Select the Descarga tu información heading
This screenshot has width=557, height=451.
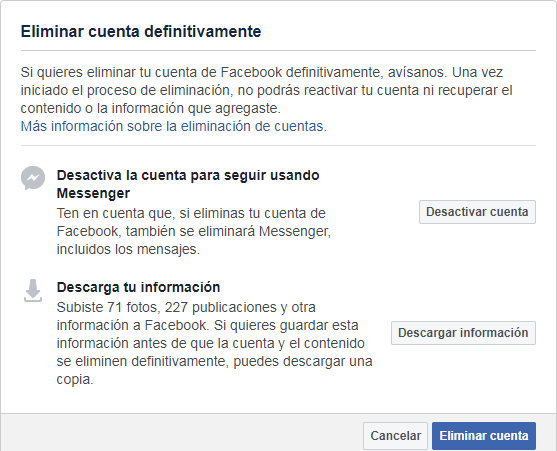tap(138, 287)
